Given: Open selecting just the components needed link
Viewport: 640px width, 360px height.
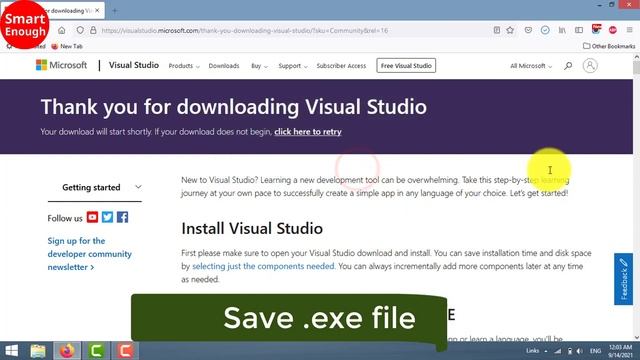Looking at the screenshot, I should (x=263, y=266).
